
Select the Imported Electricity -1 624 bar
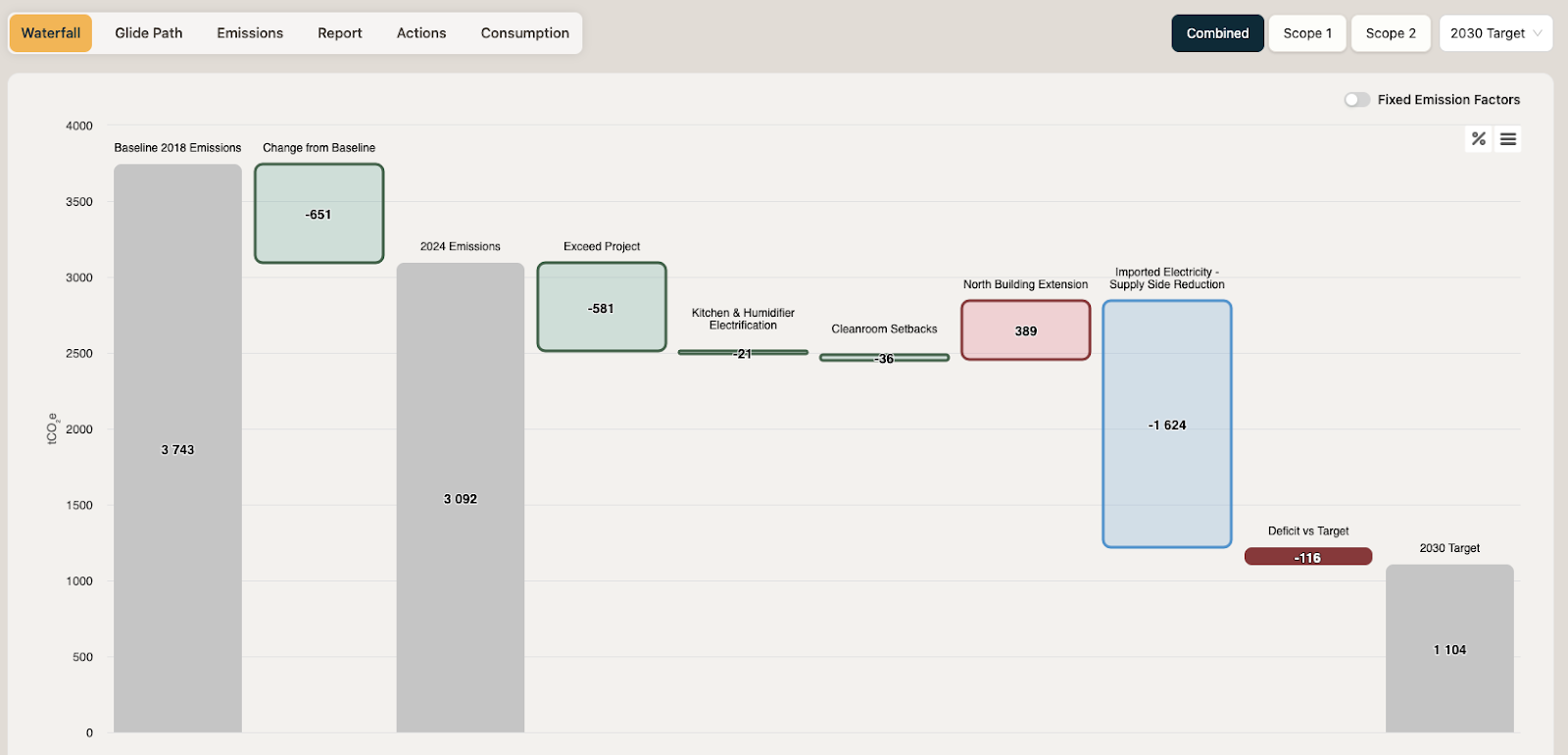(1166, 424)
